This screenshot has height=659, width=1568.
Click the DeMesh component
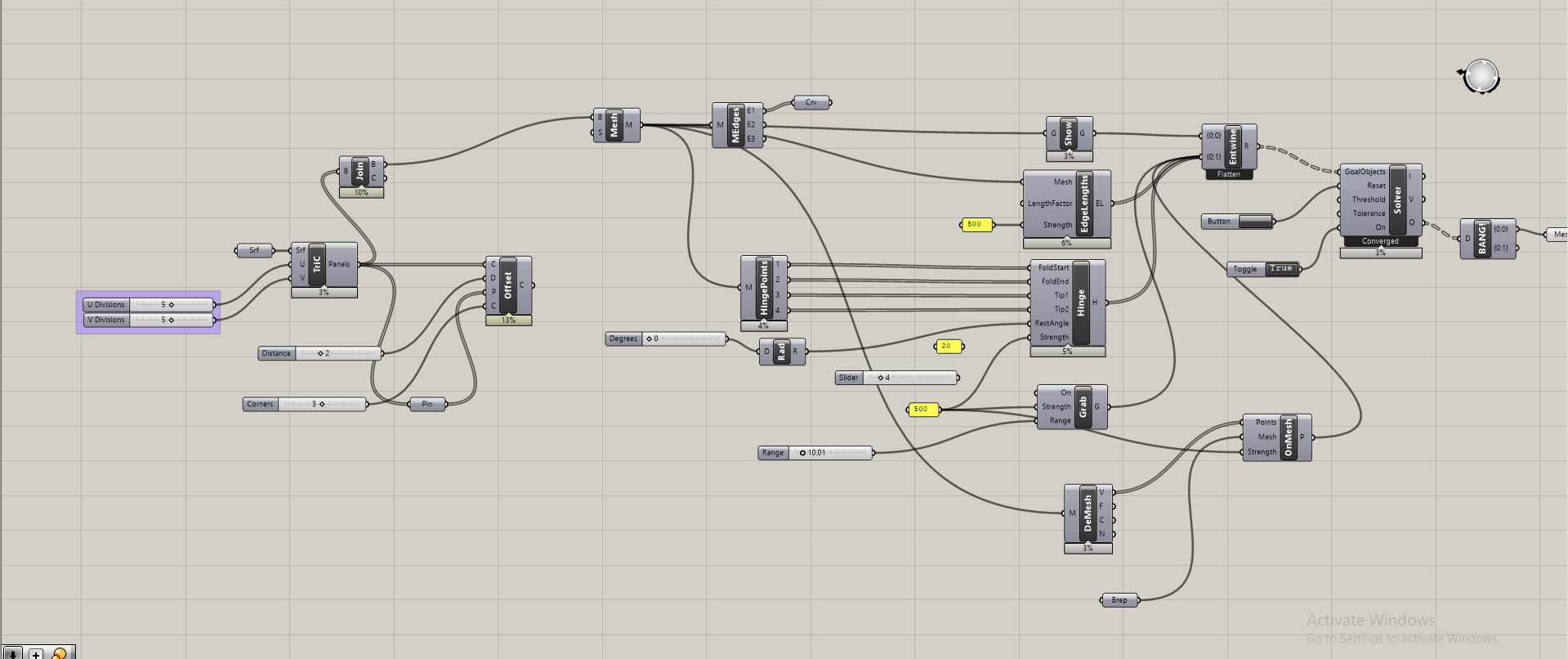[x=1088, y=513]
